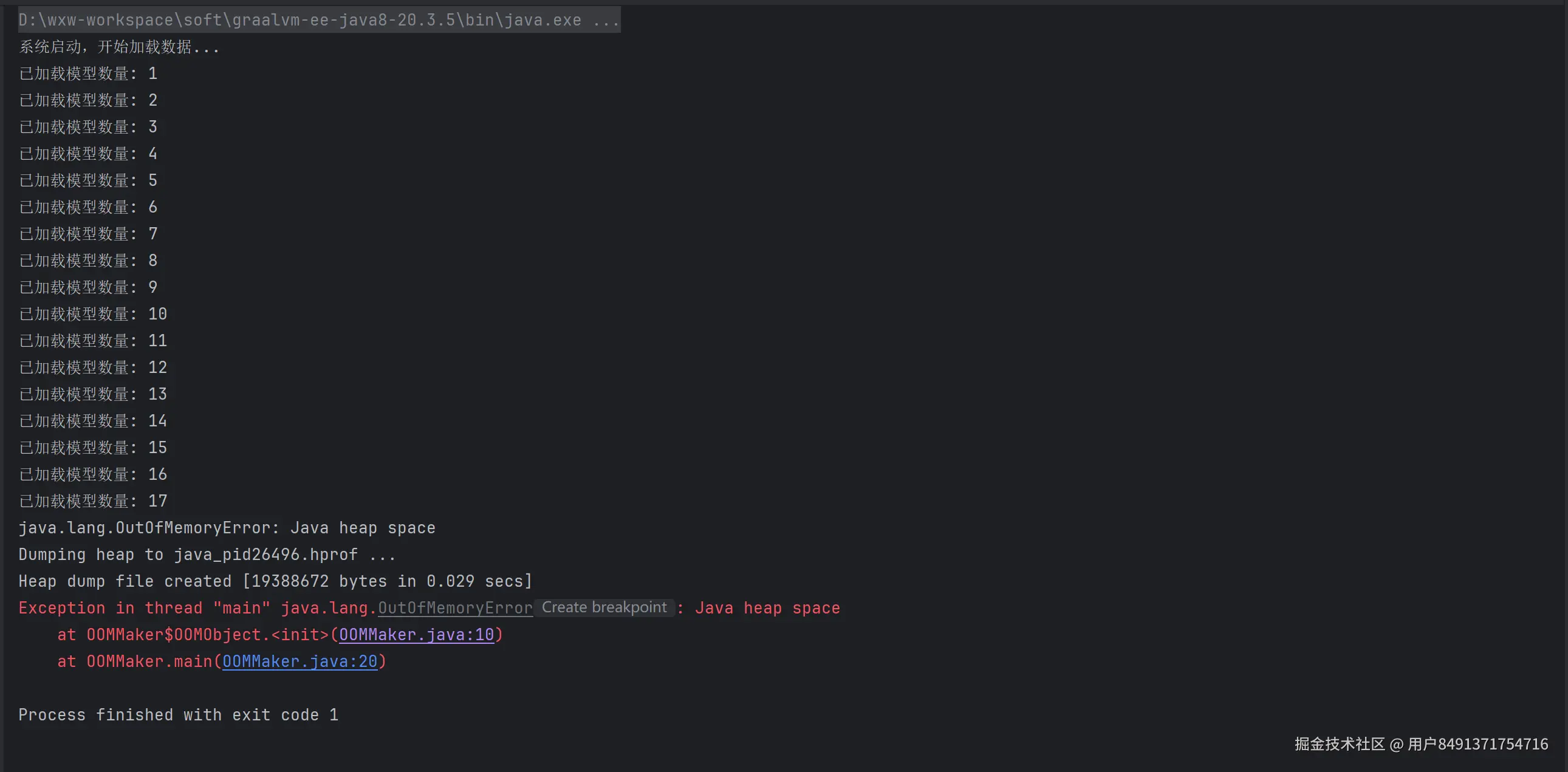Click the '系统启动,开始加载数据...' output line
This screenshot has height=772, width=1568.
click(119, 47)
